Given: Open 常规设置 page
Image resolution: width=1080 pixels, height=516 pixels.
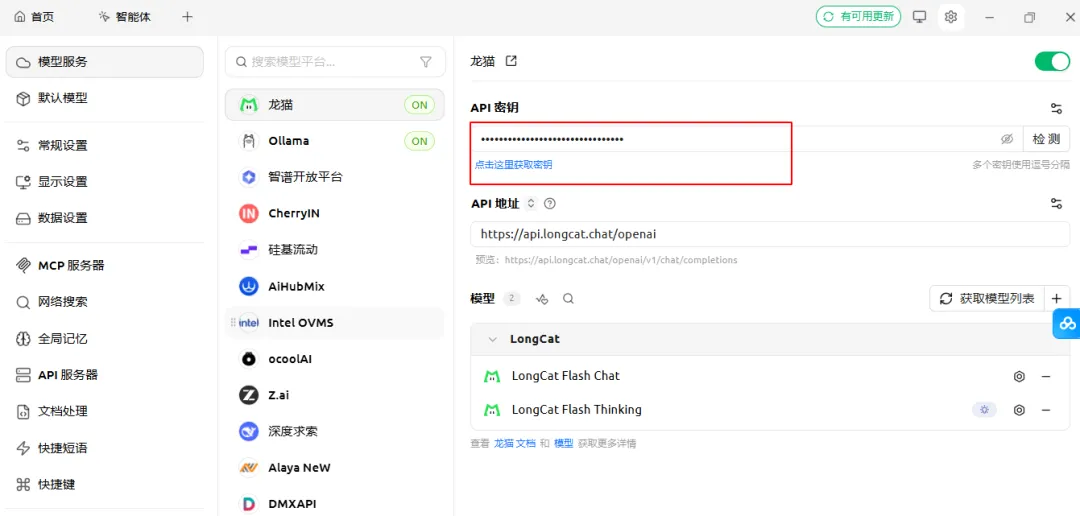Looking at the screenshot, I should pos(105,146).
